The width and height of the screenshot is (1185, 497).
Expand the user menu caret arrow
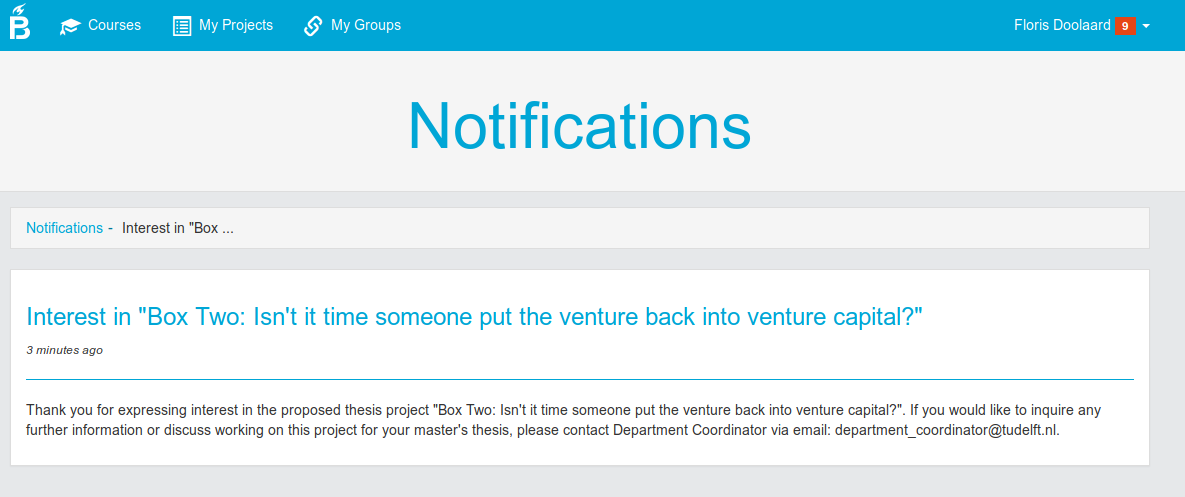click(x=1146, y=26)
